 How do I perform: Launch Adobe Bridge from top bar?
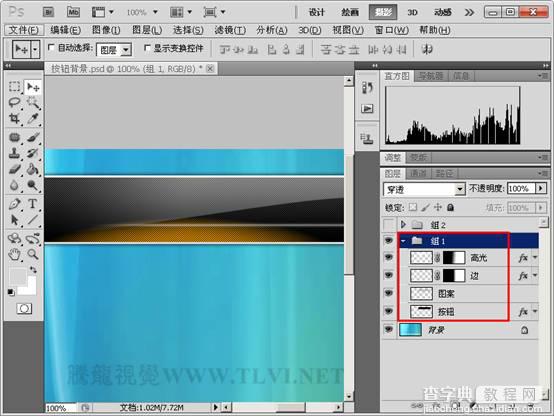[x=48, y=12]
